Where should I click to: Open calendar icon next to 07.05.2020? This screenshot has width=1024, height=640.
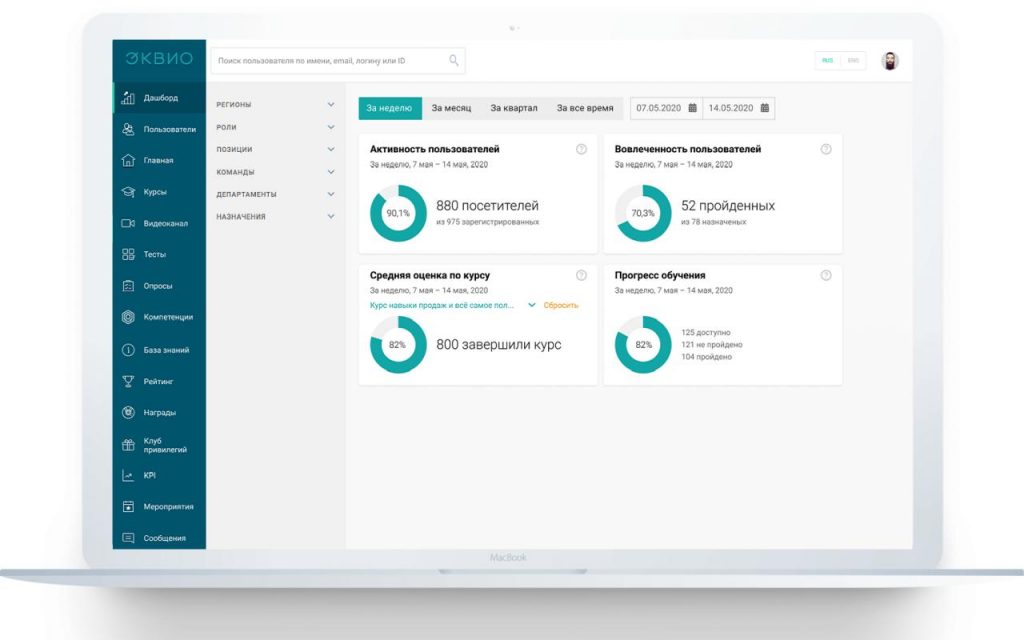[692, 108]
